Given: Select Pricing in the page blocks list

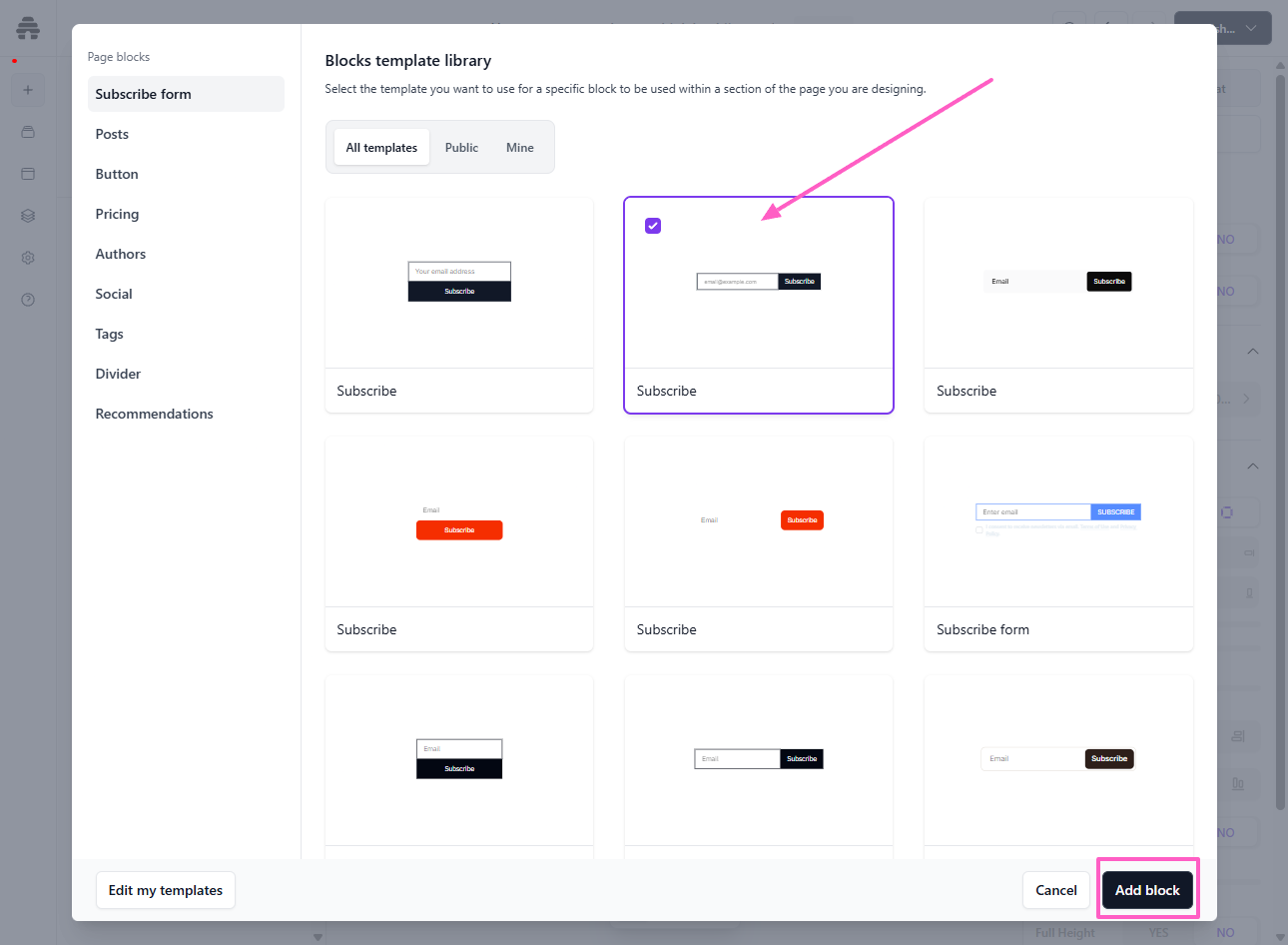Looking at the screenshot, I should pyautogui.click(x=117, y=214).
